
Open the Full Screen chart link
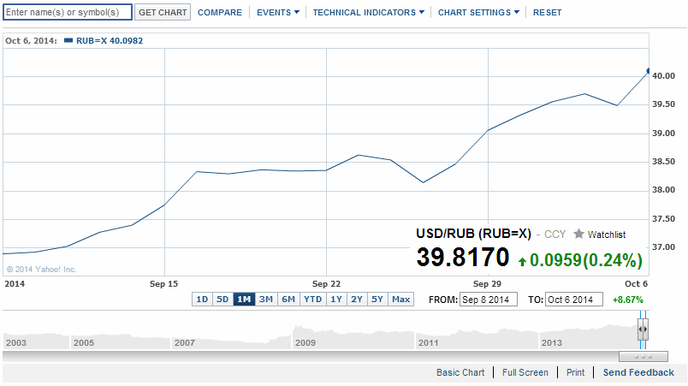point(525,372)
